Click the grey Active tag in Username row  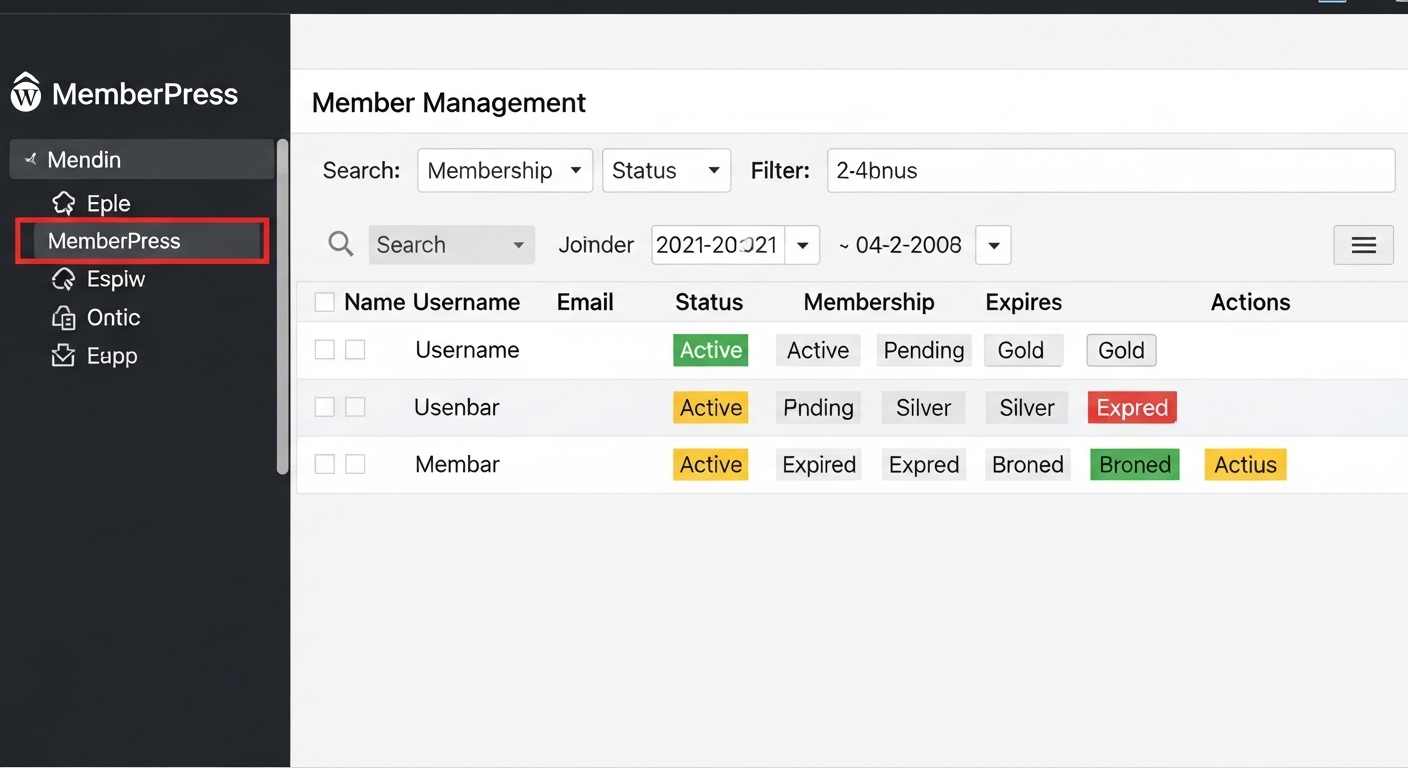[x=818, y=350]
